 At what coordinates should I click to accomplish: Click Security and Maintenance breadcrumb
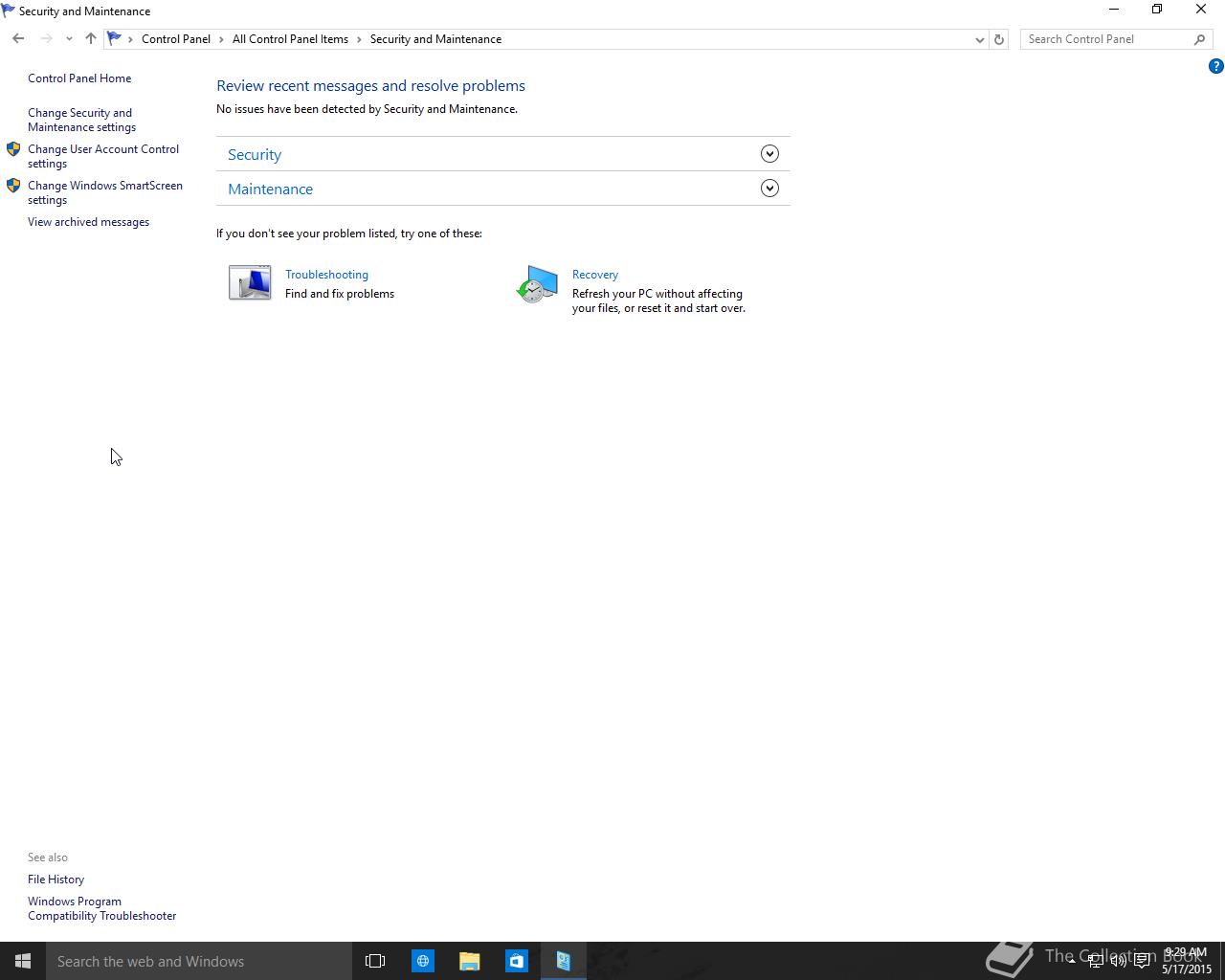(x=435, y=39)
